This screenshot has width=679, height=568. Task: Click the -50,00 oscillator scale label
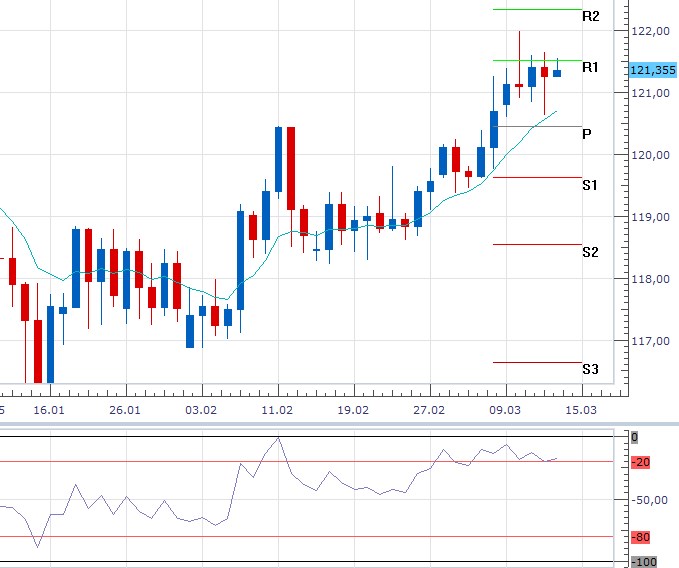pos(650,500)
